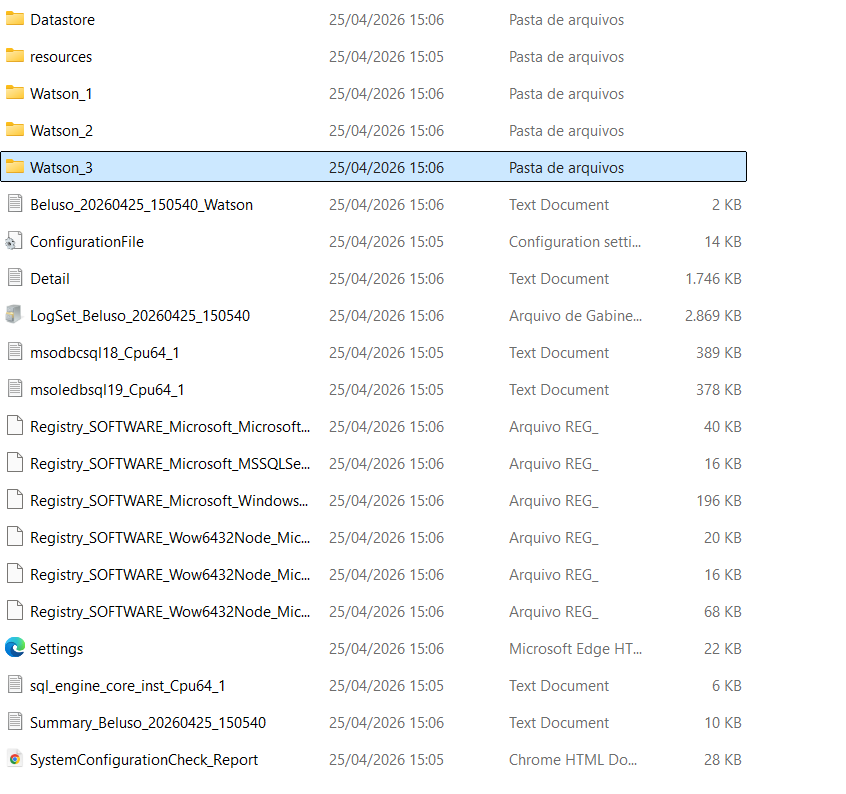Image resolution: width=846 pixels, height=794 pixels.
Task: Click the highlighted Watson_3 folder icon
Action: tap(15, 167)
